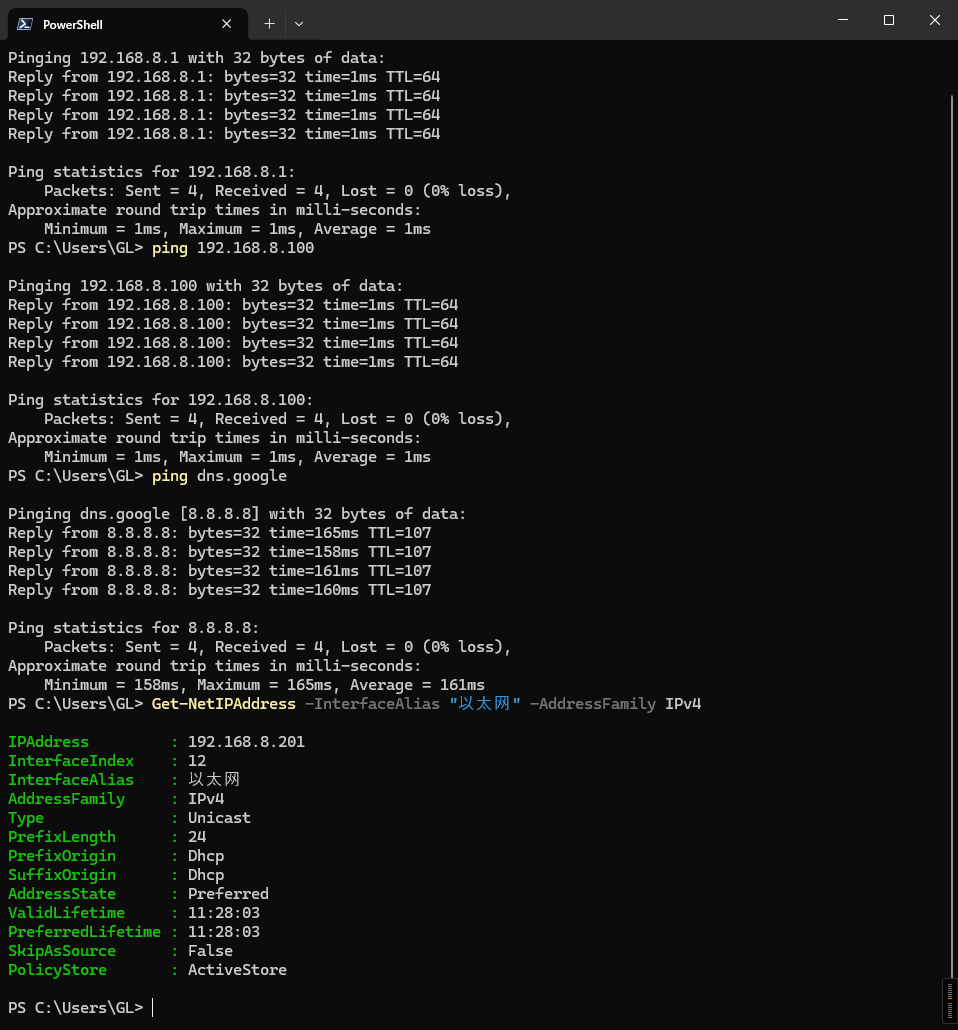The image size is (958, 1030).
Task: Click the Get-NetIPAddress command text
Action: (223, 704)
